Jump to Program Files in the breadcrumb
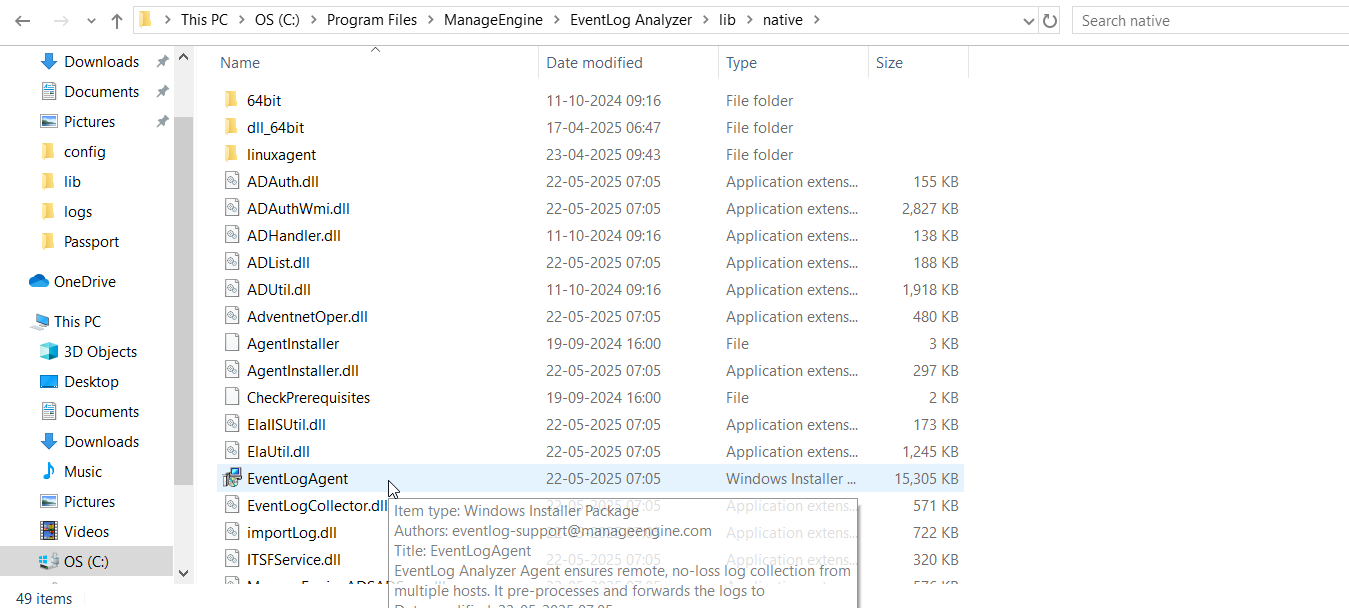Viewport: 1349px width, 608px height. 371,20
